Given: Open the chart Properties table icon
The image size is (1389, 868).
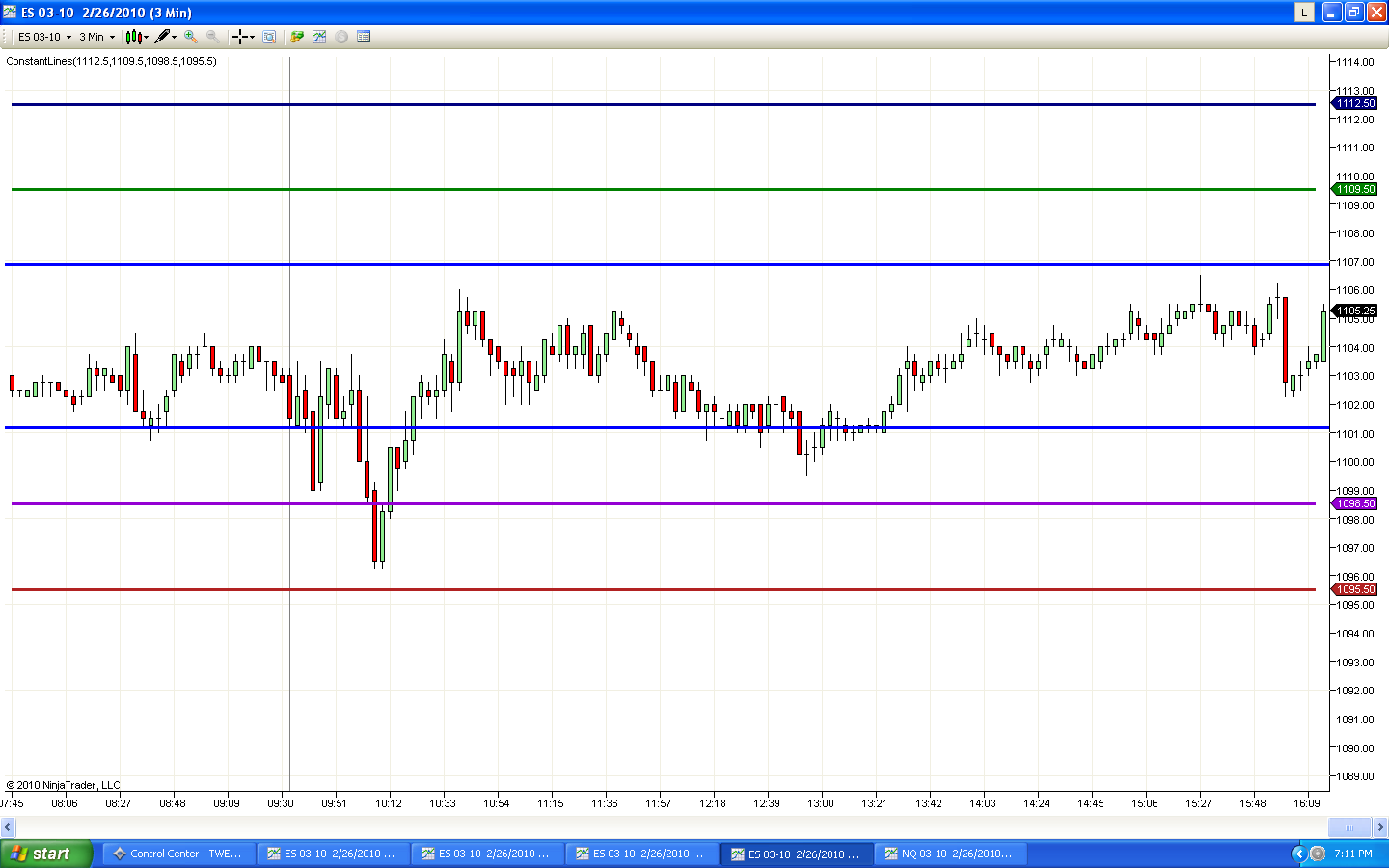Looking at the screenshot, I should [364, 37].
